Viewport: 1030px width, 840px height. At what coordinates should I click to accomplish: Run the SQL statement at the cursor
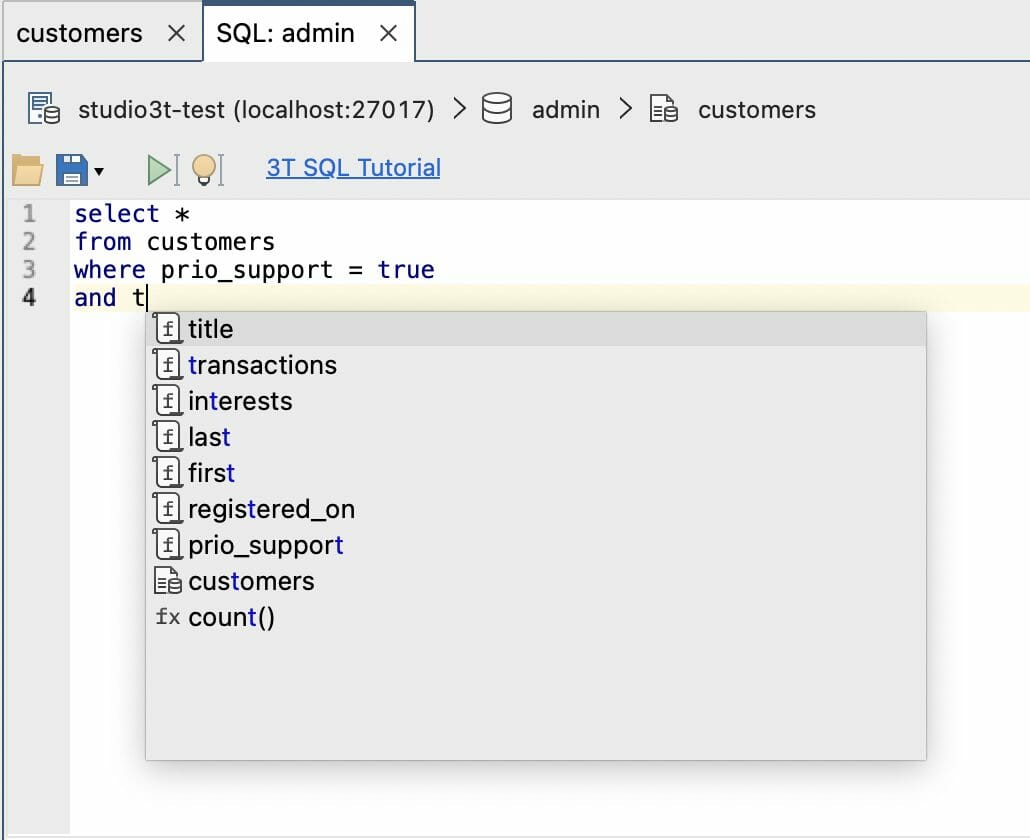pos(163,169)
